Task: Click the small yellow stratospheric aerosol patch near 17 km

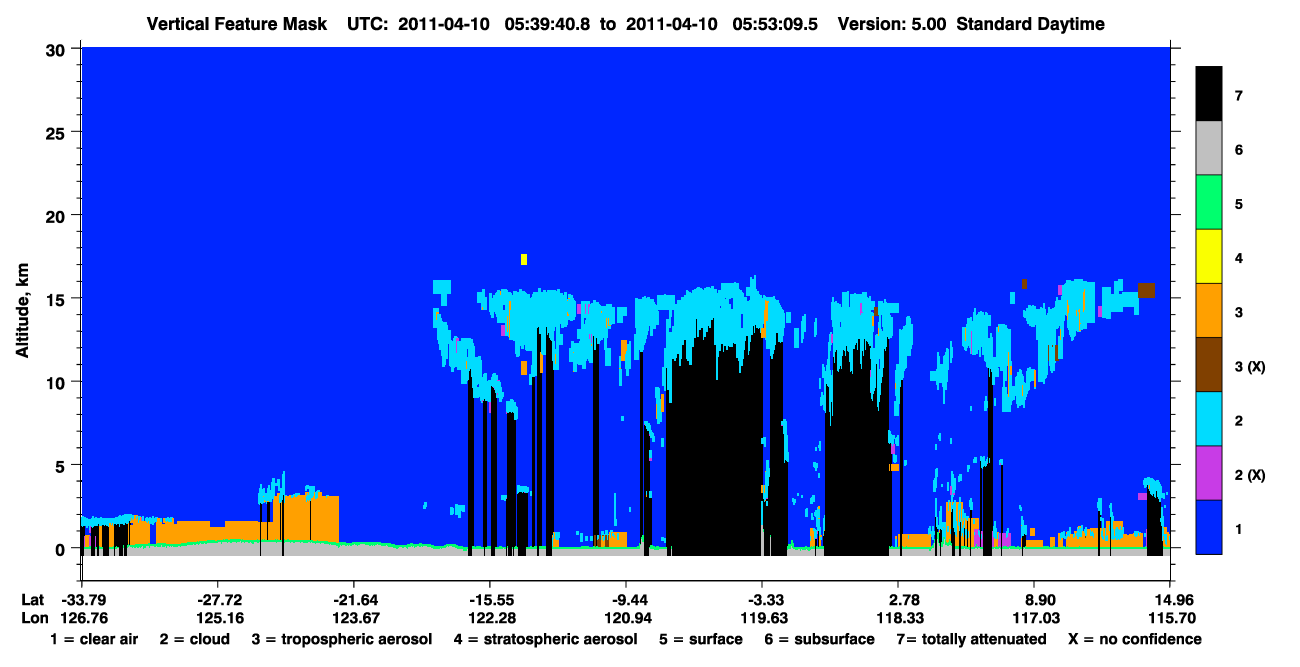Action: point(523,259)
